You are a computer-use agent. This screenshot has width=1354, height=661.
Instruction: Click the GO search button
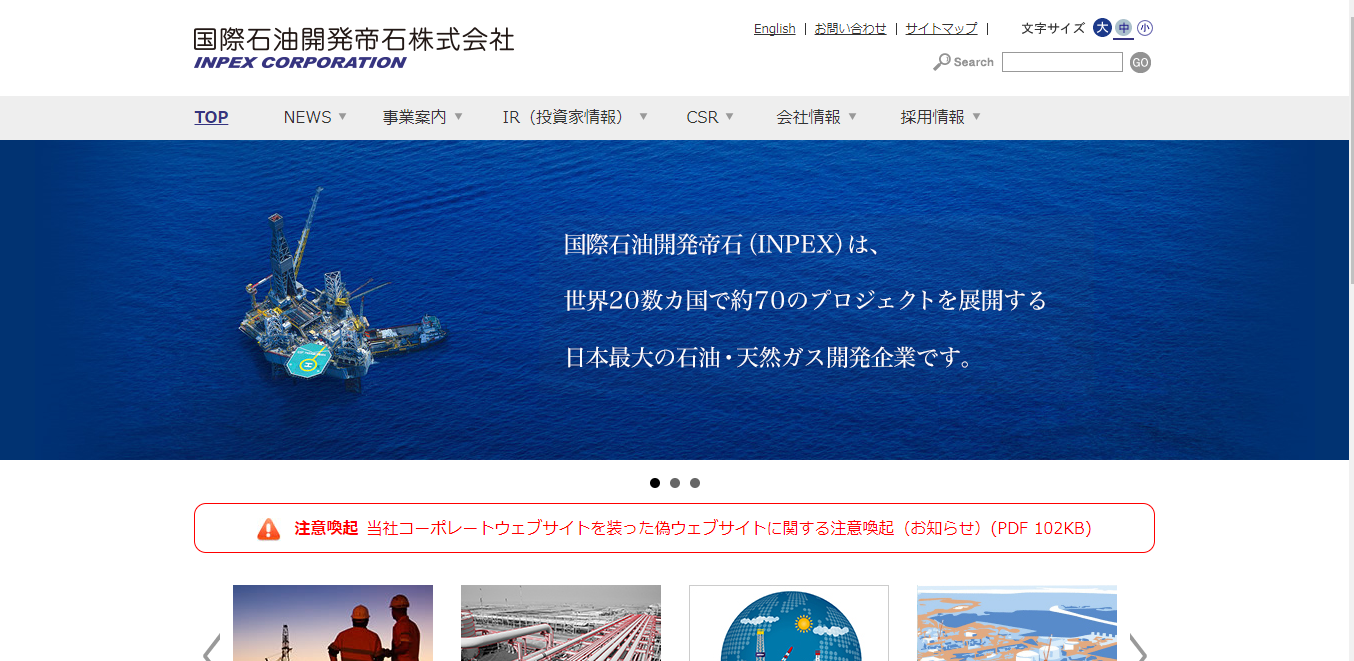click(1140, 62)
